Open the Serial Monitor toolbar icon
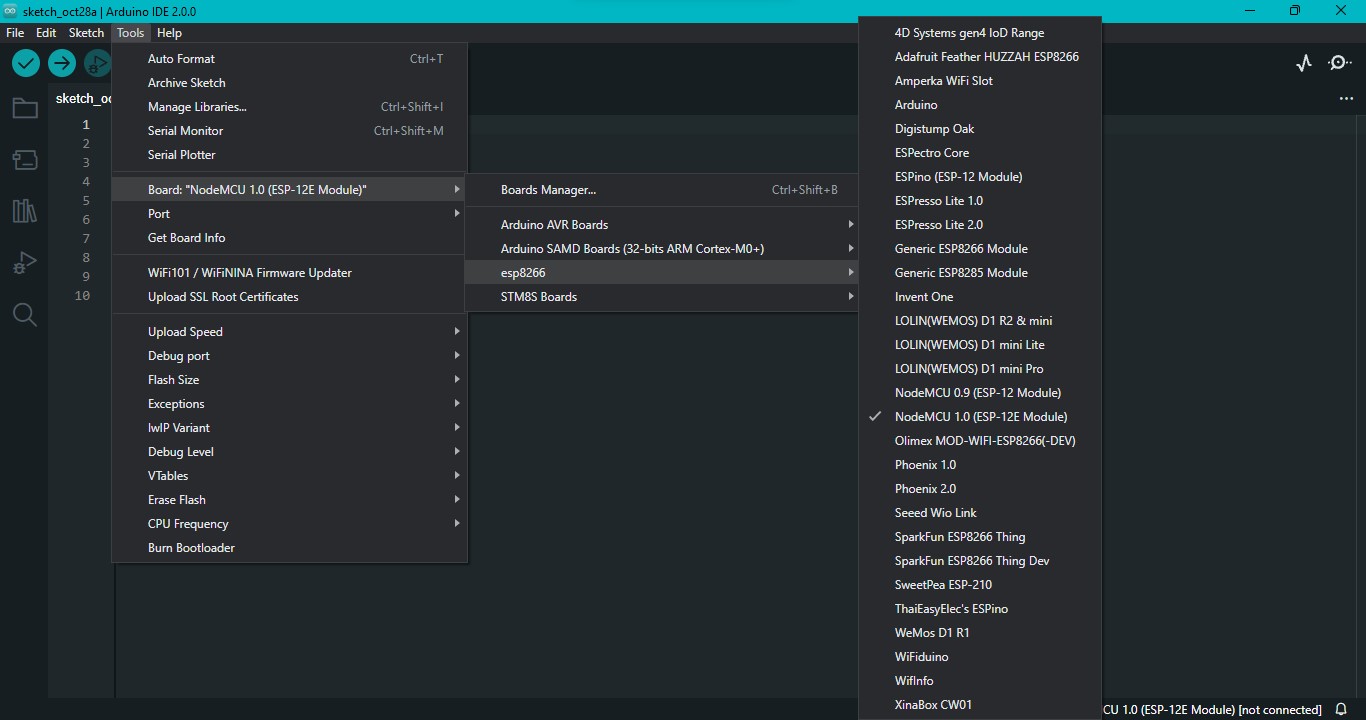The image size is (1366, 720). (x=1340, y=63)
